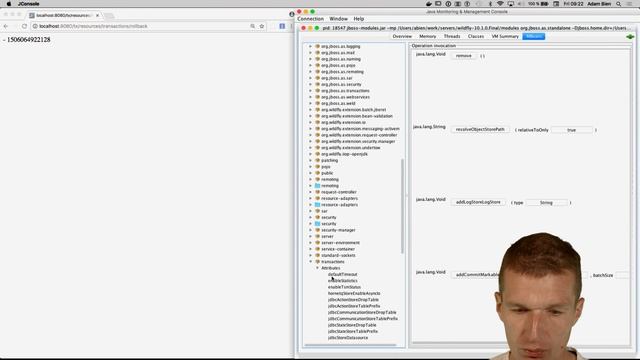The image size is (640, 360).
Task: Select the server-environment tree item
Action: pyautogui.click(x=340, y=243)
